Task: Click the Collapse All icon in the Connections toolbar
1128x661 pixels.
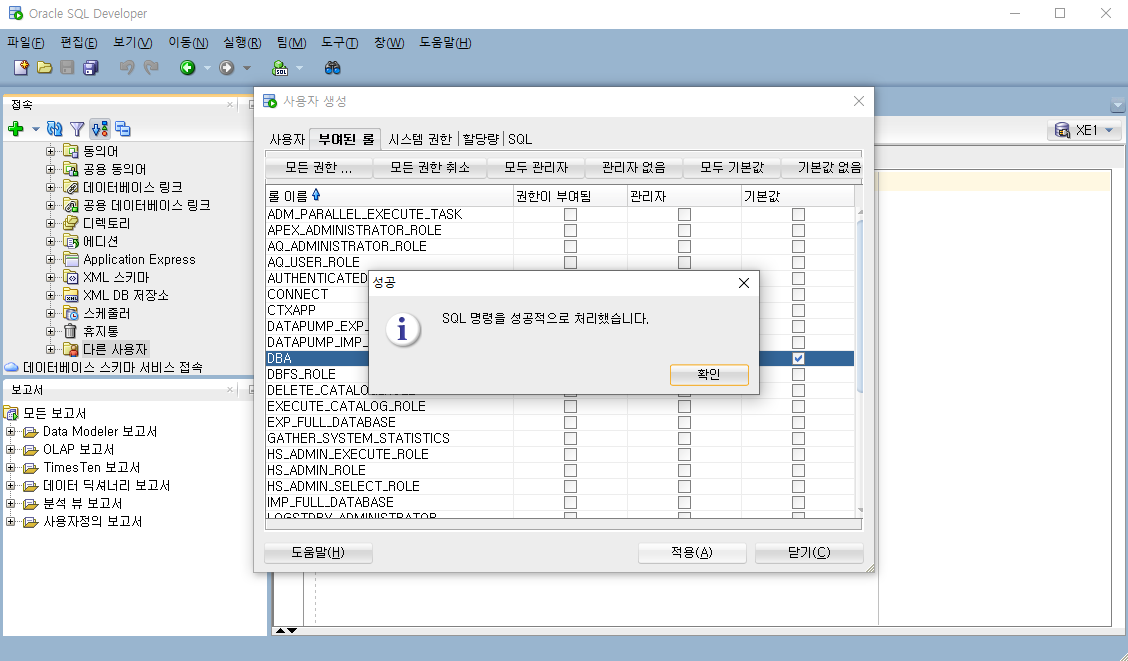Action: (123, 129)
